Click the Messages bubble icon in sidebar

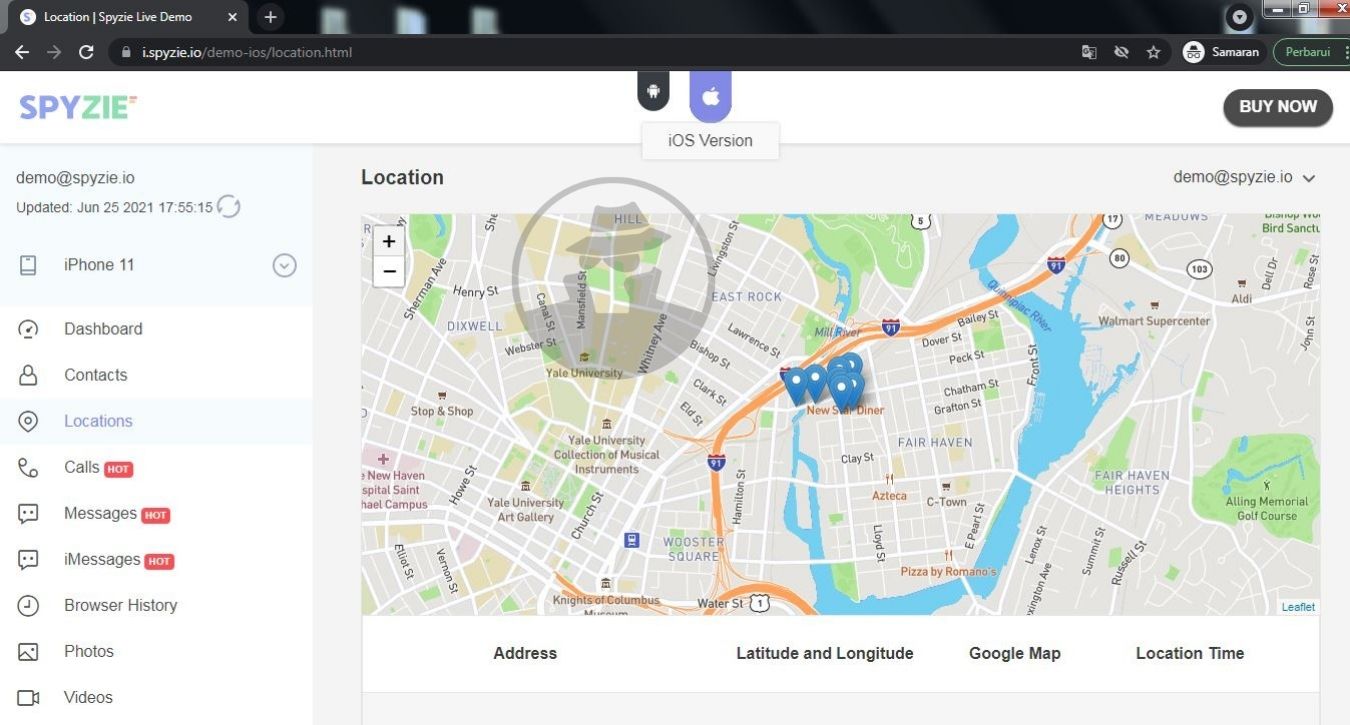(x=28, y=514)
